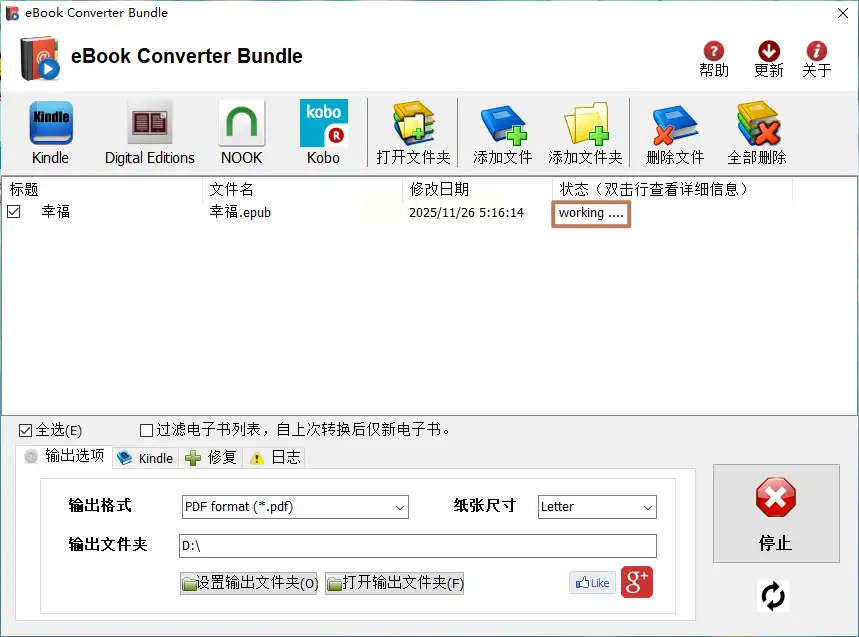This screenshot has height=637, width=859.
Task: Close the eBook Converter Bundle window
Action: coord(843,13)
